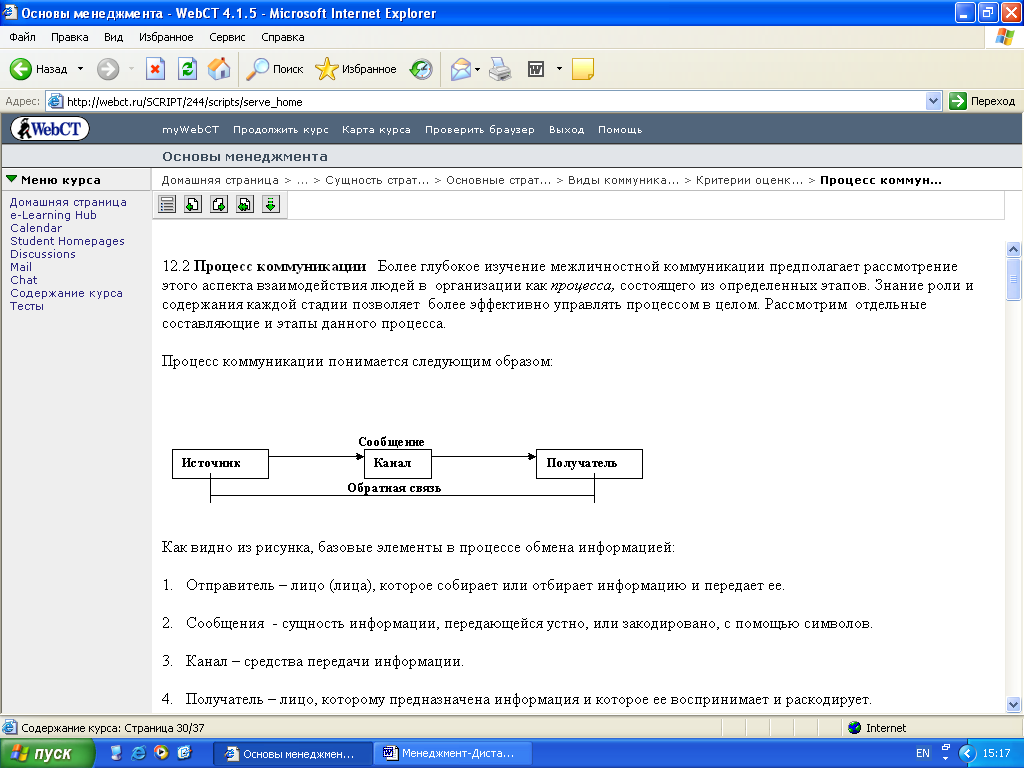
Task: Open the Справка menu
Action: 283,37
